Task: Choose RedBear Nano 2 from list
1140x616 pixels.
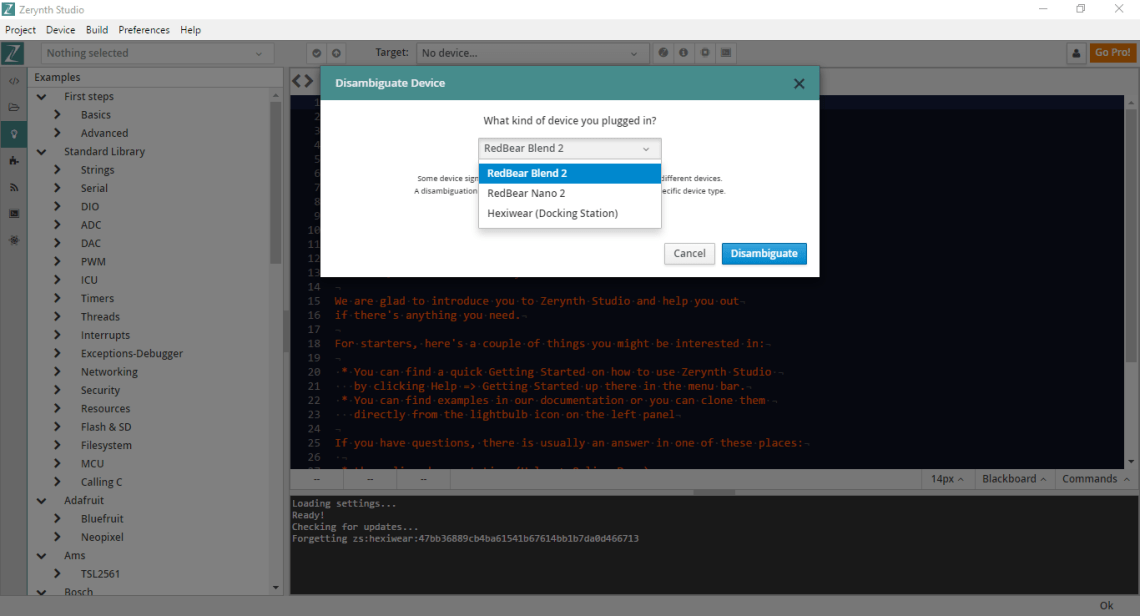Action: (569, 193)
